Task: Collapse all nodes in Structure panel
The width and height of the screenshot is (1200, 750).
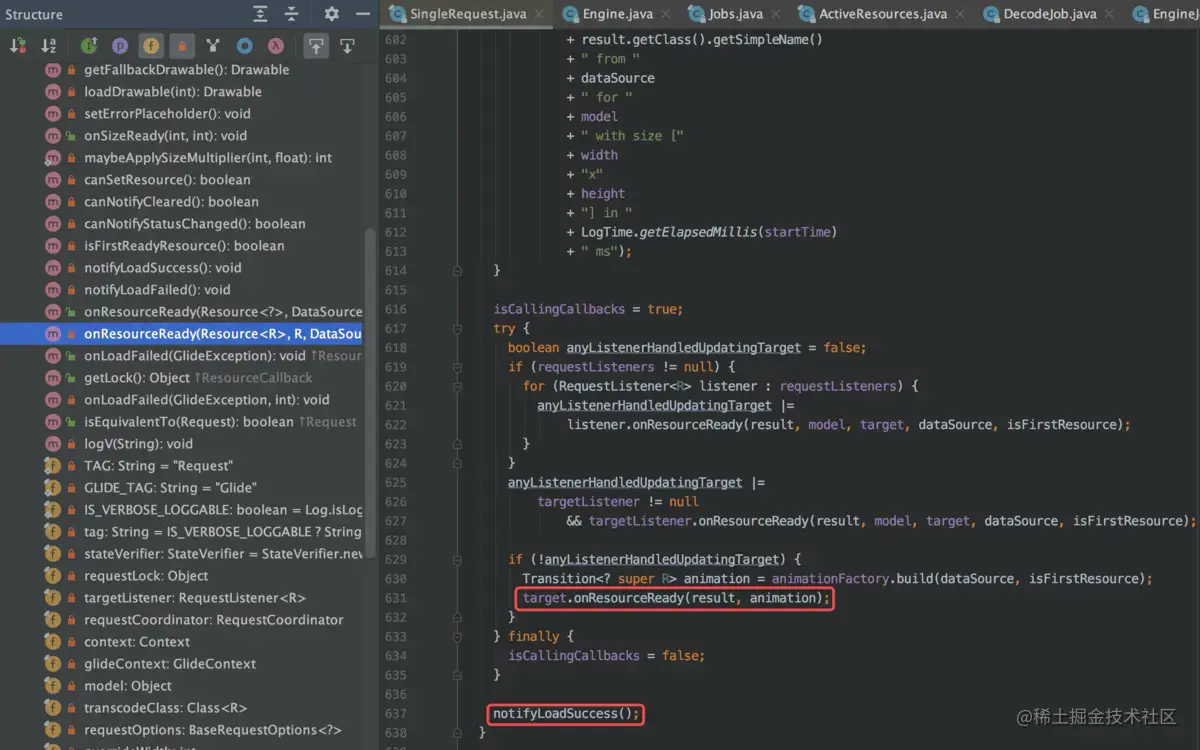Action: tap(291, 14)
